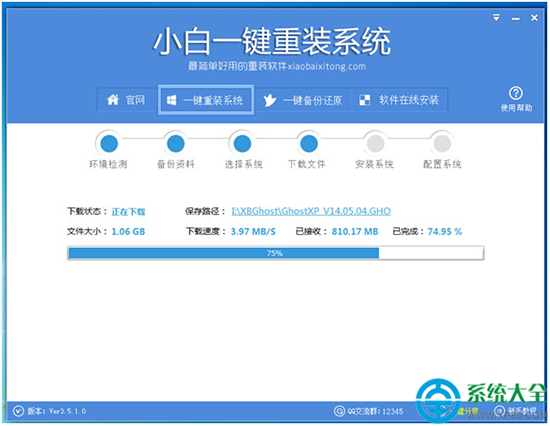Click the 74.95 % completed value

click(x=445, y=232)
